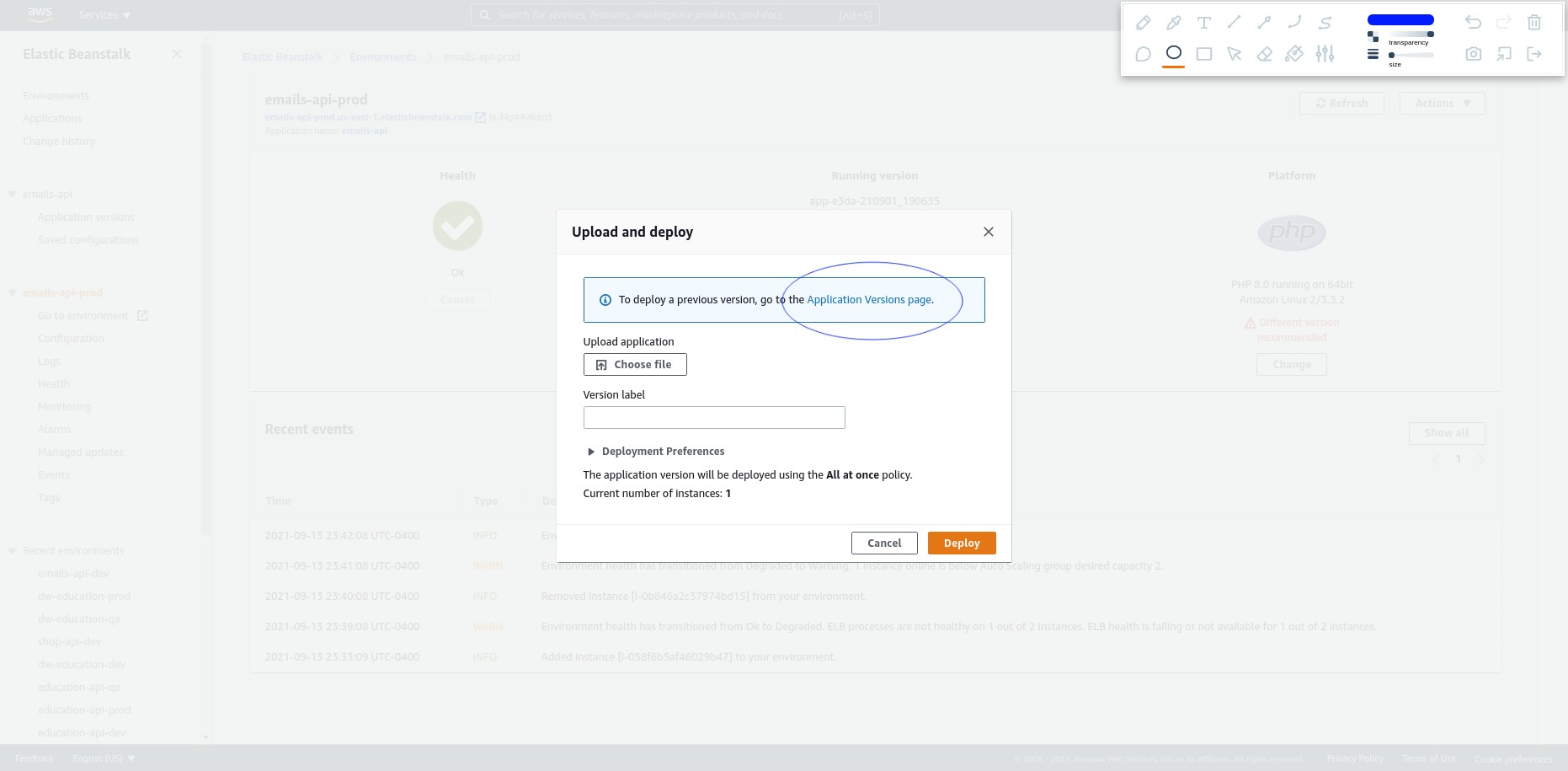Viewport: 1568px width, 771px height.
Task: Open Applications in the sidebar
Action: (52, 119)
